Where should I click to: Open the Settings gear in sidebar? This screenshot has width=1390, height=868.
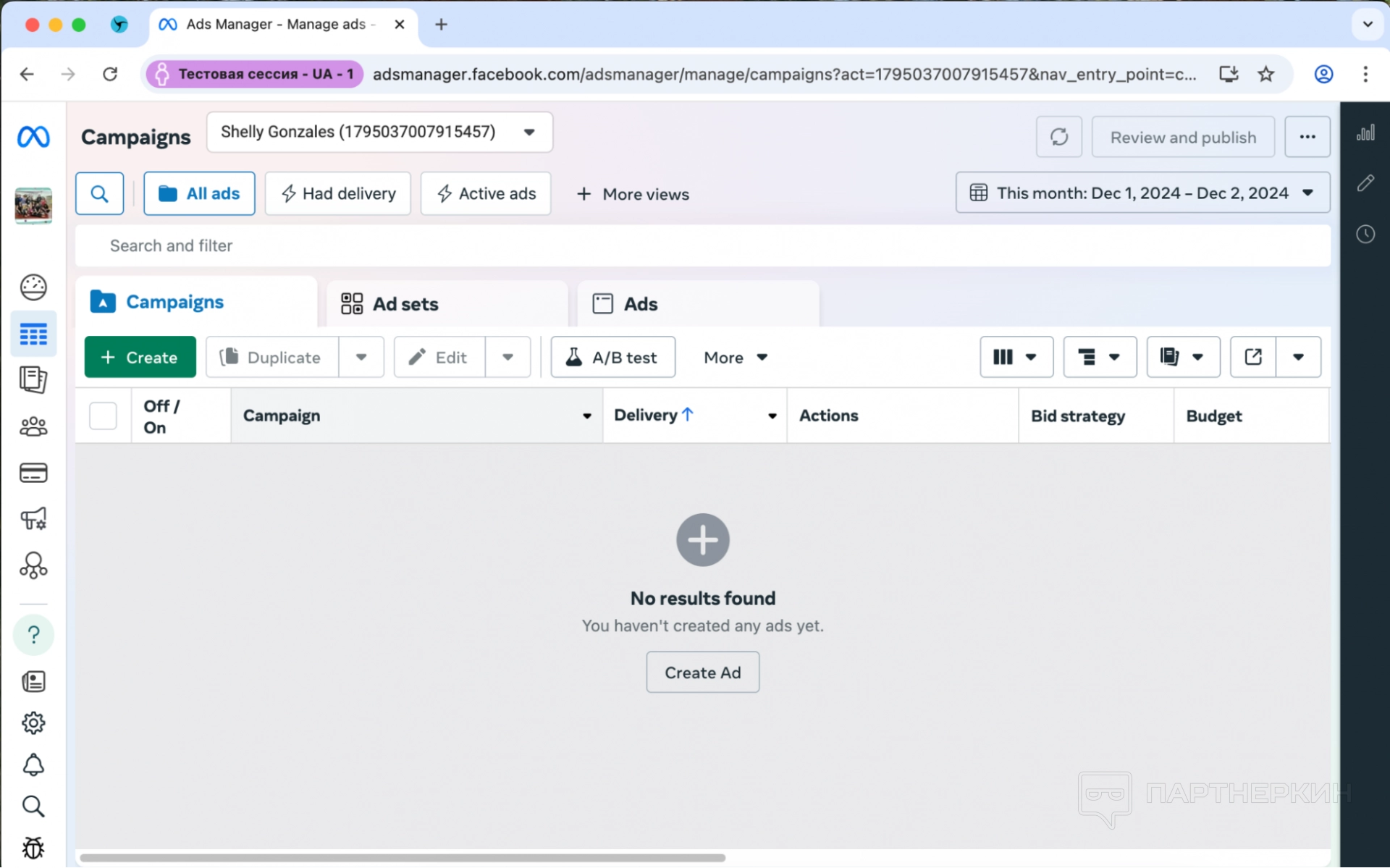pyautogui.click(x=33, y=722)
